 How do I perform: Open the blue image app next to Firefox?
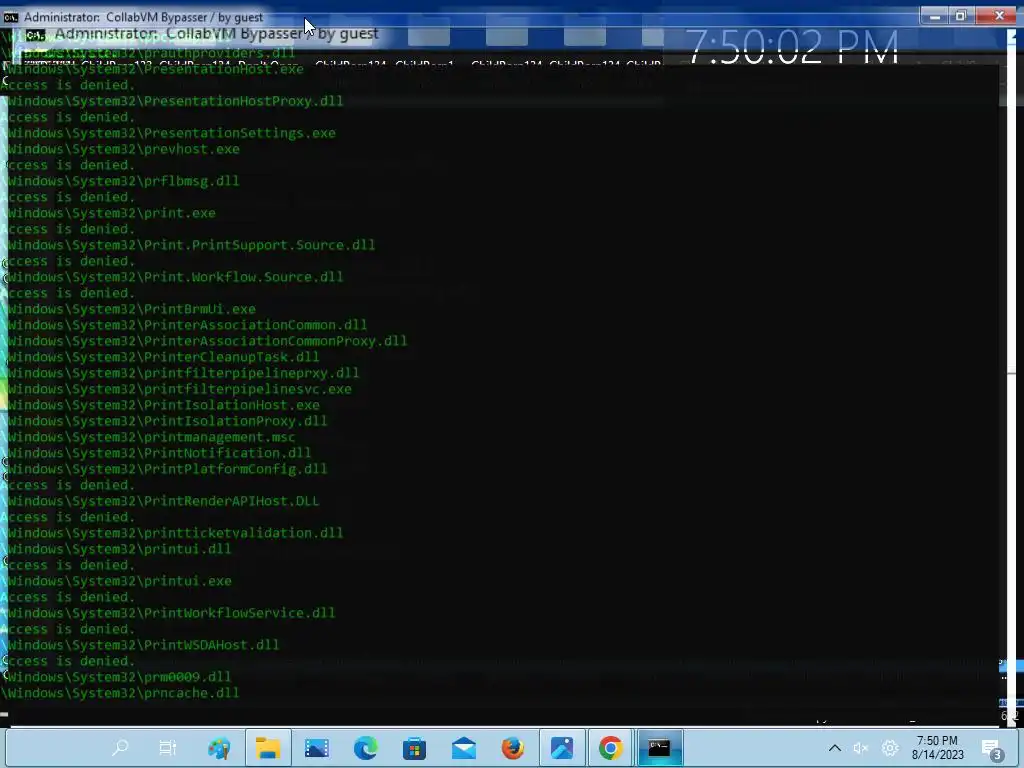tap(562, 748)
